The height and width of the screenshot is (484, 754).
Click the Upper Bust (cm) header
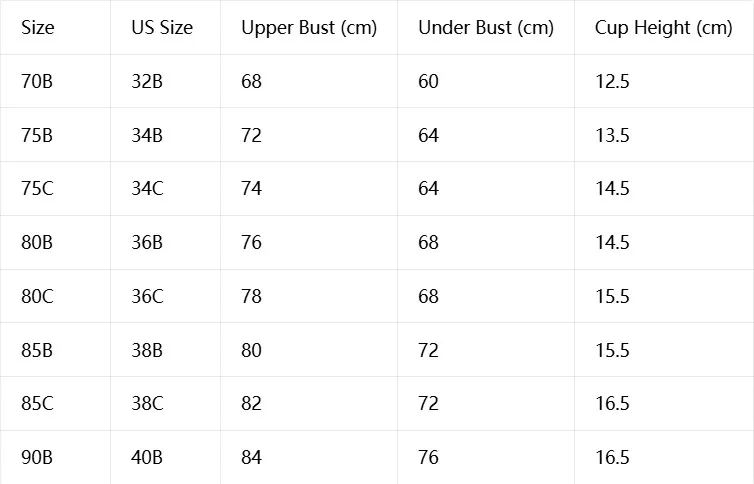click(x=309, y=27)
